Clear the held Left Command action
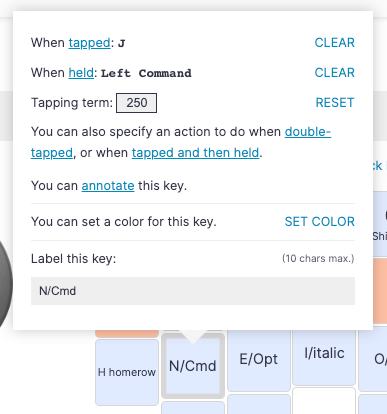The width and height of the screenshot is (387, 414). 334,73
